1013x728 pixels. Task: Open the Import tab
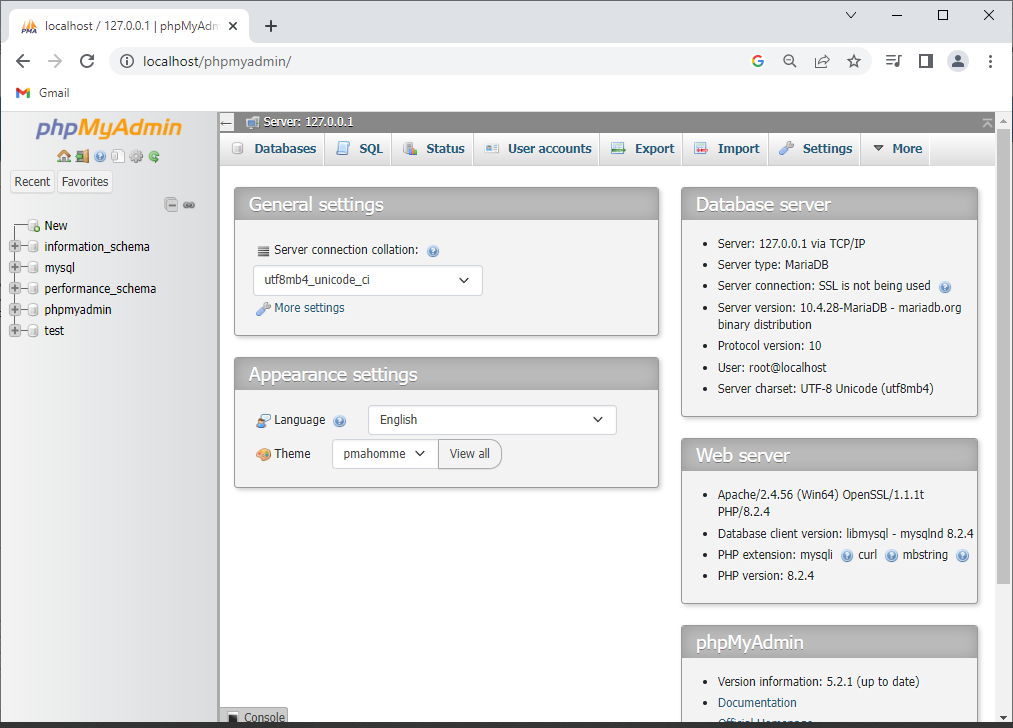[x=726, y=149]
